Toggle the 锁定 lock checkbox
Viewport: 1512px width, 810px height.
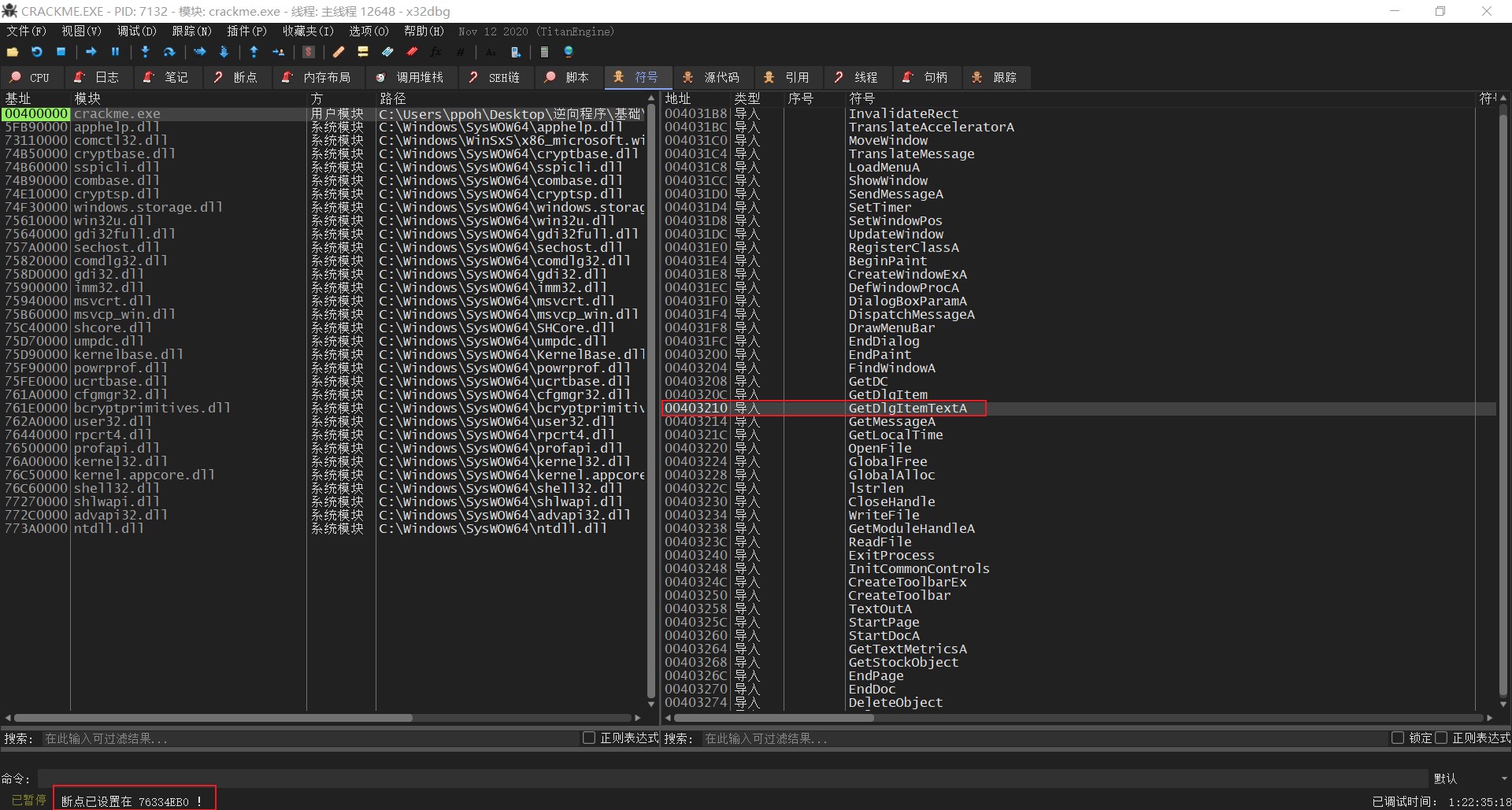[x=1398, y=738]
